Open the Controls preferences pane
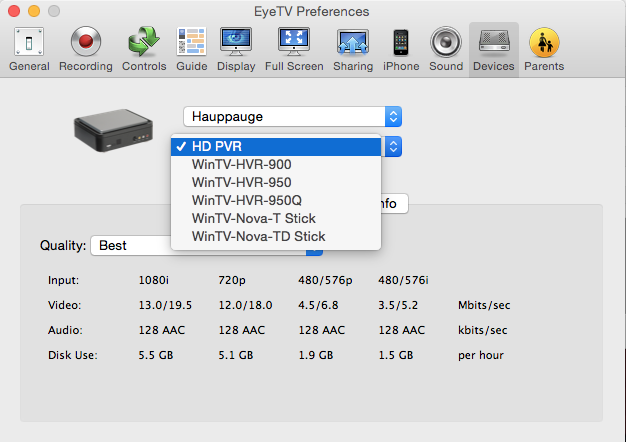626x442 pixels. 144,50
